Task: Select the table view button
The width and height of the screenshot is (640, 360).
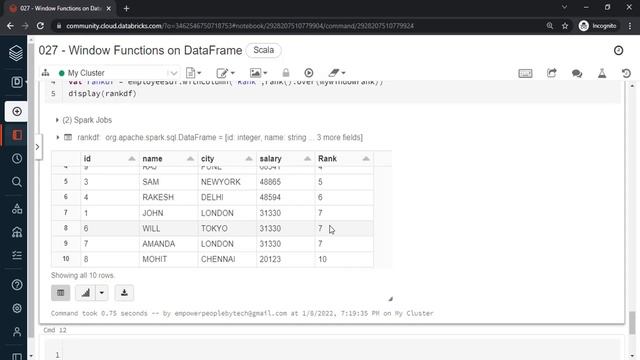Action: [x=61, y=293]
